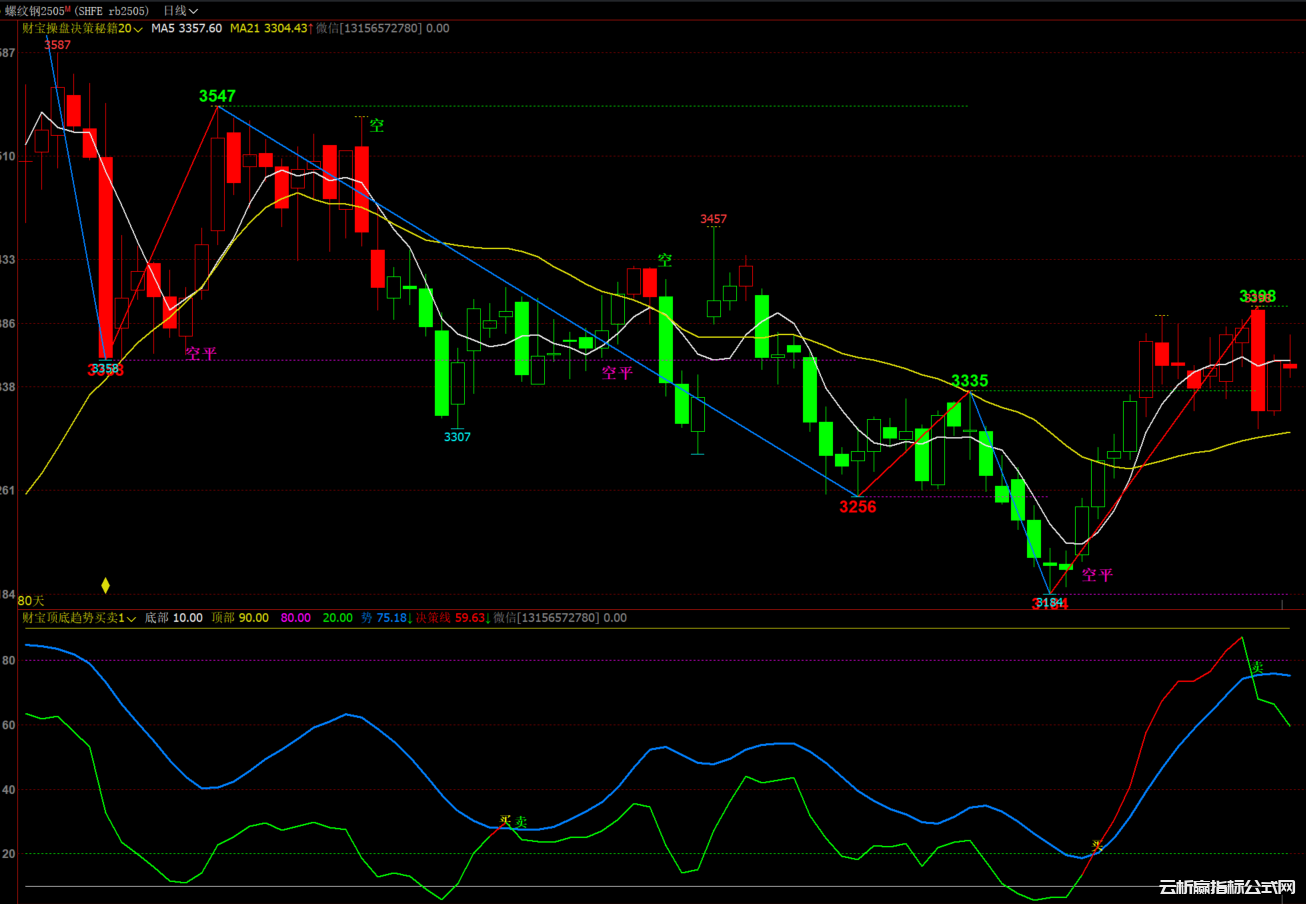Click the green 3398 peak label
The image size is (1306, 904).
pyautogui.click(x=1257, y=296)
